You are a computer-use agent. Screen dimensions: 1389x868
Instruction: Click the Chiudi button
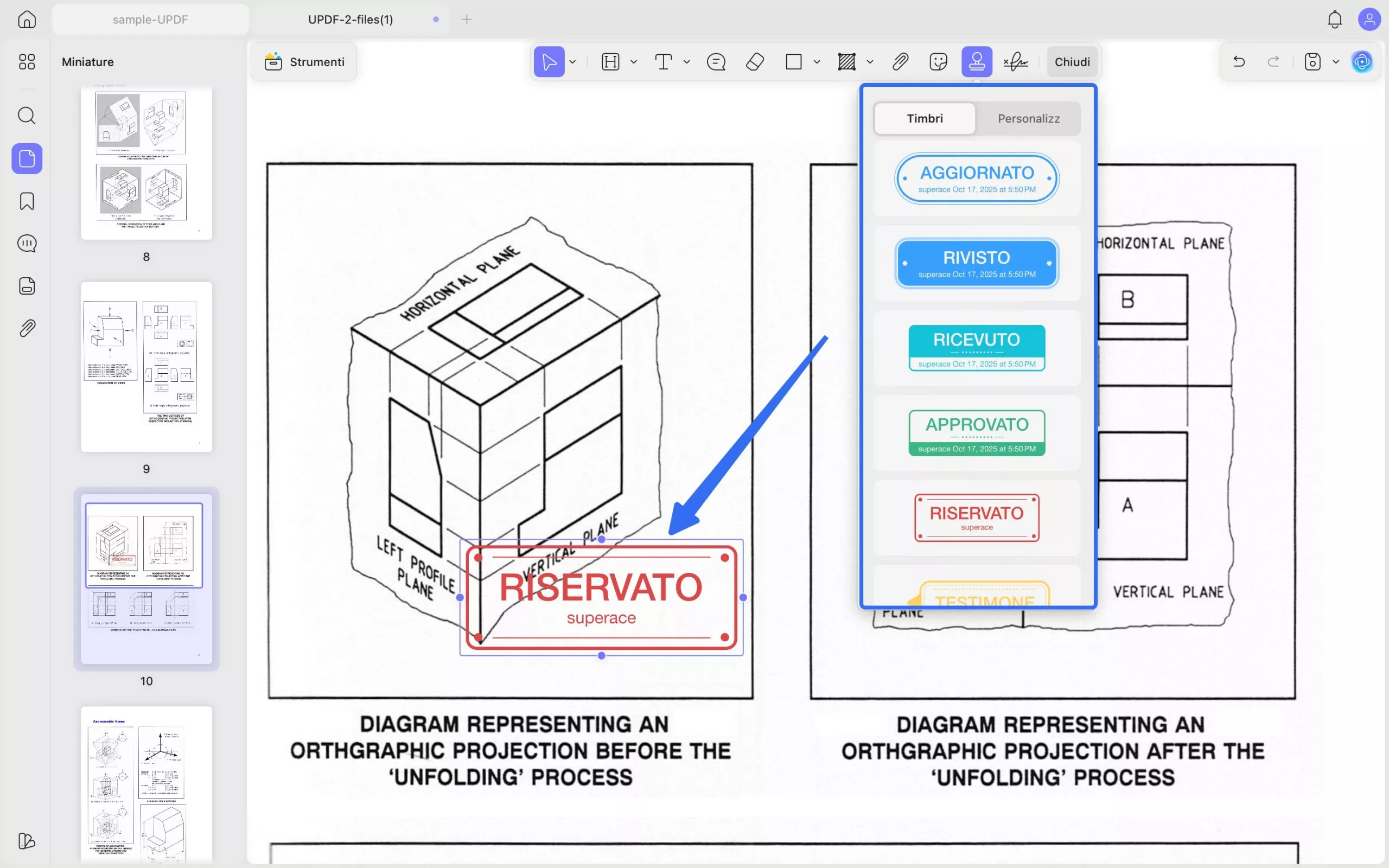[x=1072, y=62]
